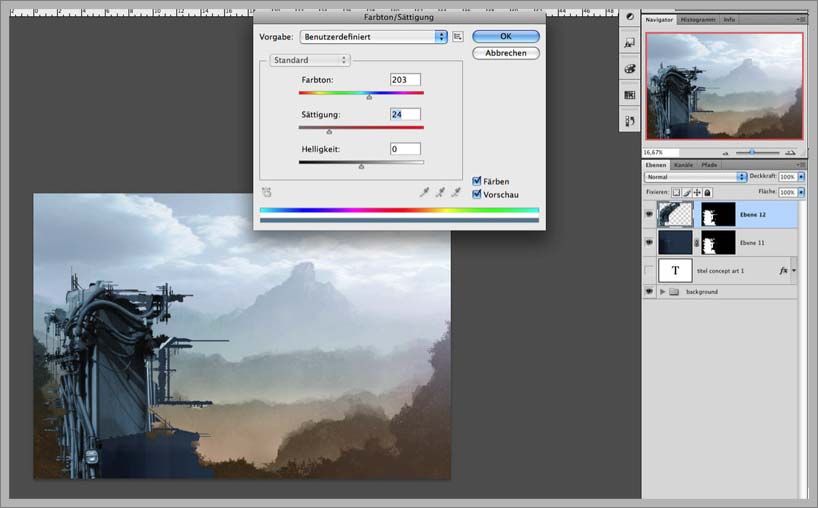This screenshot has width=818, height=508.
Task: Click the Sättigung saturation slider handle
Action: 329,131
